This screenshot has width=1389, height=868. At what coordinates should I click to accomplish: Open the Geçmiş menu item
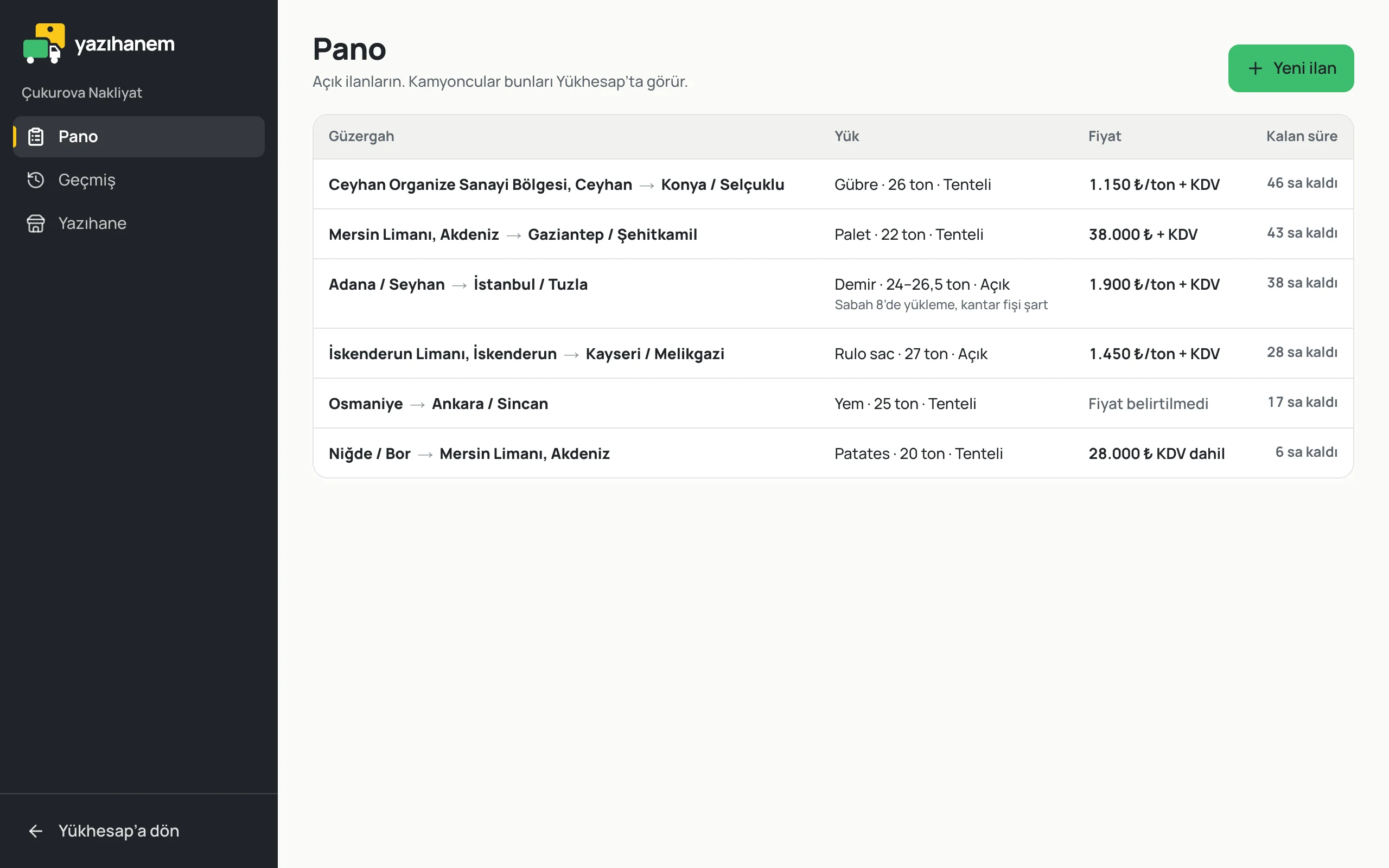pyautogui.click(x=139, y=180)
